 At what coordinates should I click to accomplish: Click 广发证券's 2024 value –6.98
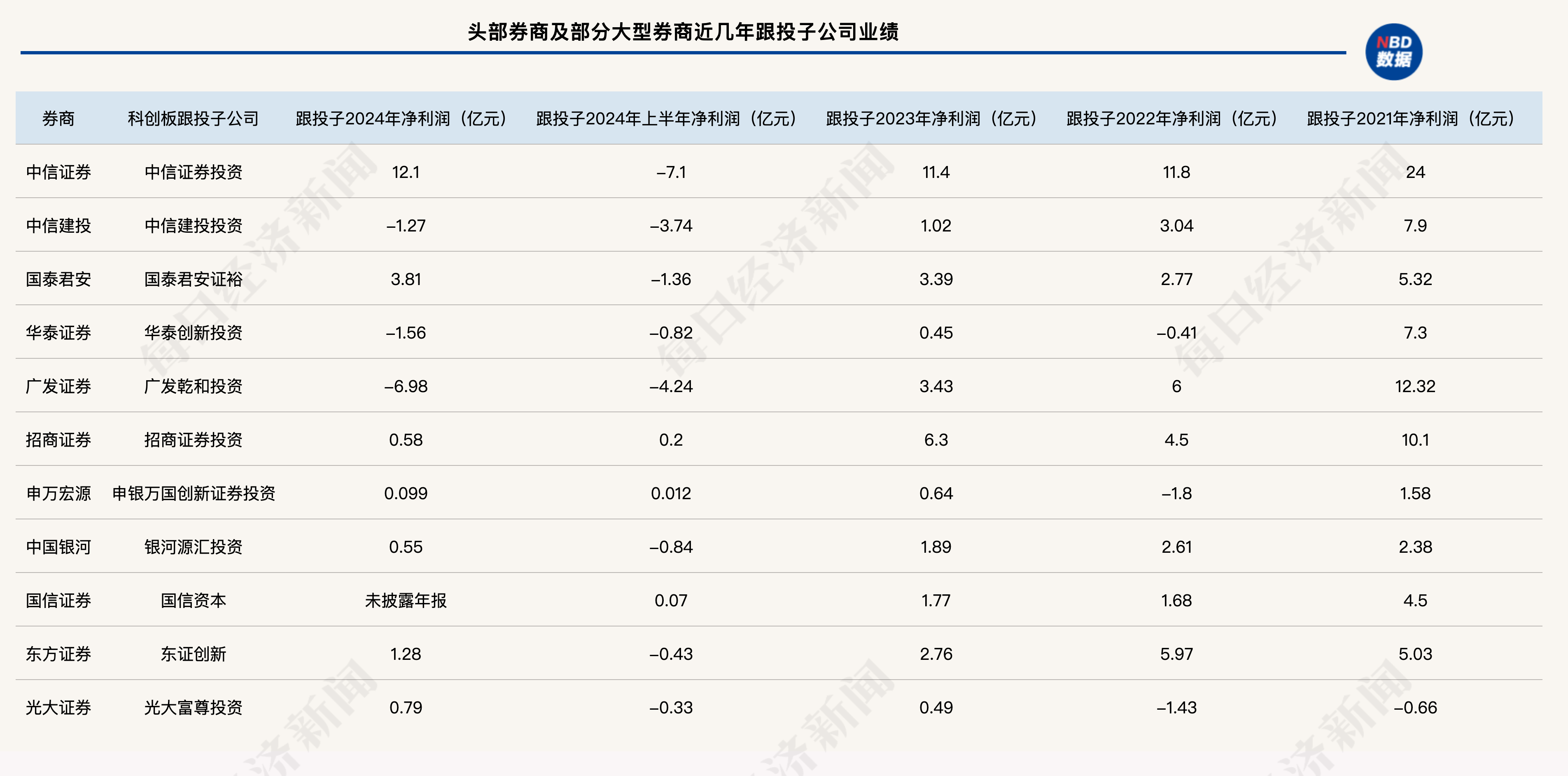point(406,386)
